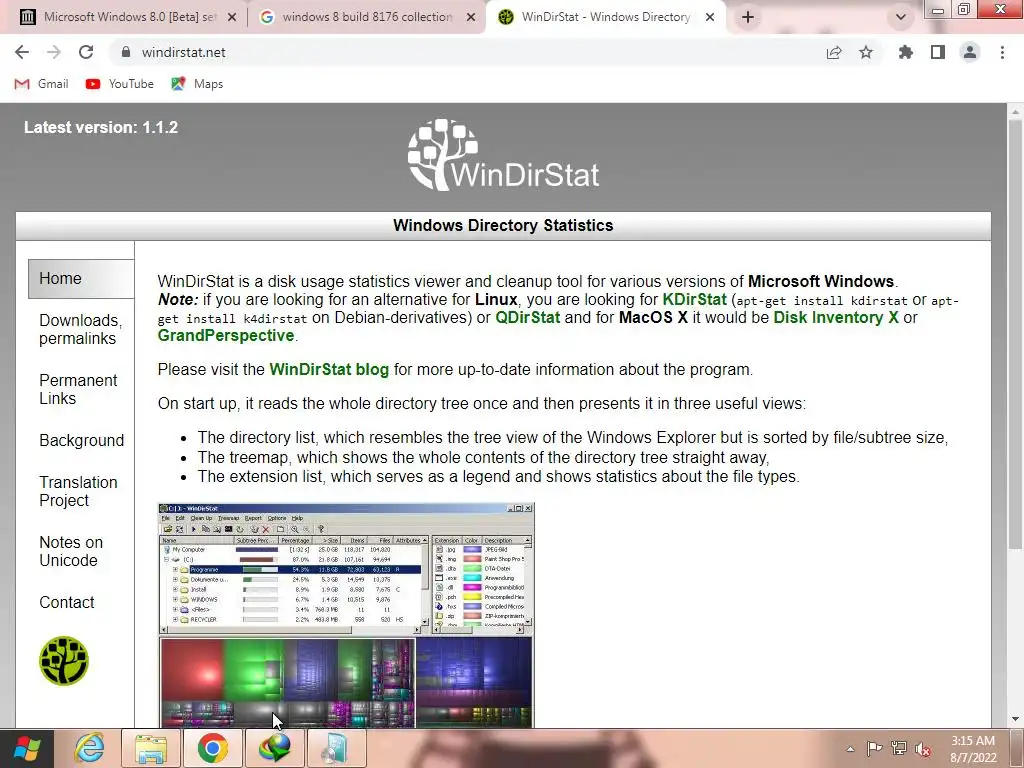This screenshot has height=768, width=1024.
Task: Open the Chrome extensions puzzle icon
Action: (905, 52)
